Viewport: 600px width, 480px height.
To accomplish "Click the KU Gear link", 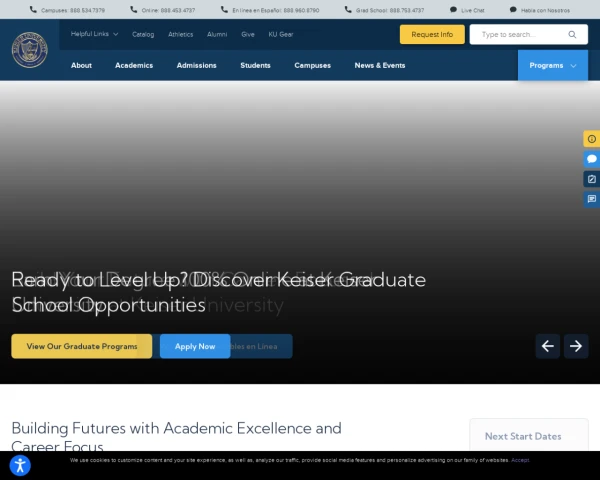I will pos(280,34).
